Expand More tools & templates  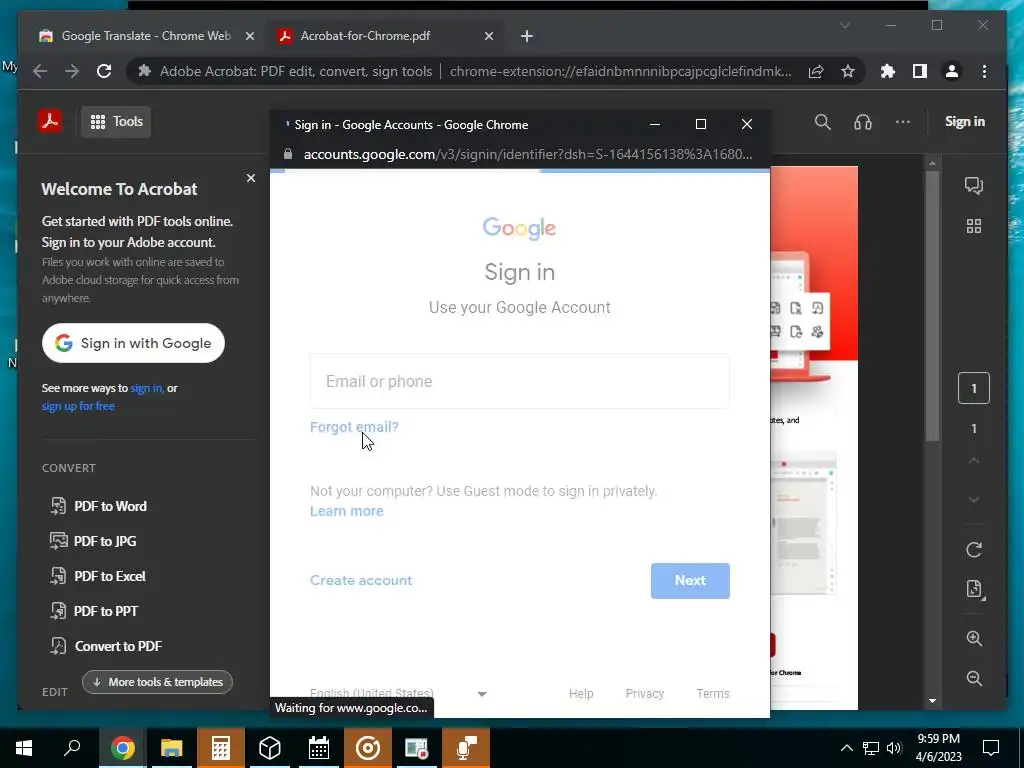click(157, 682)
